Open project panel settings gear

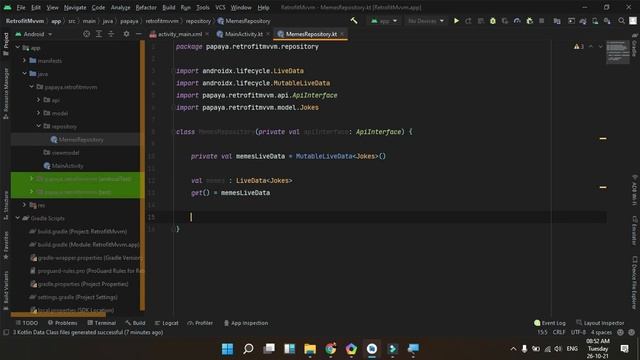[127, 34]
